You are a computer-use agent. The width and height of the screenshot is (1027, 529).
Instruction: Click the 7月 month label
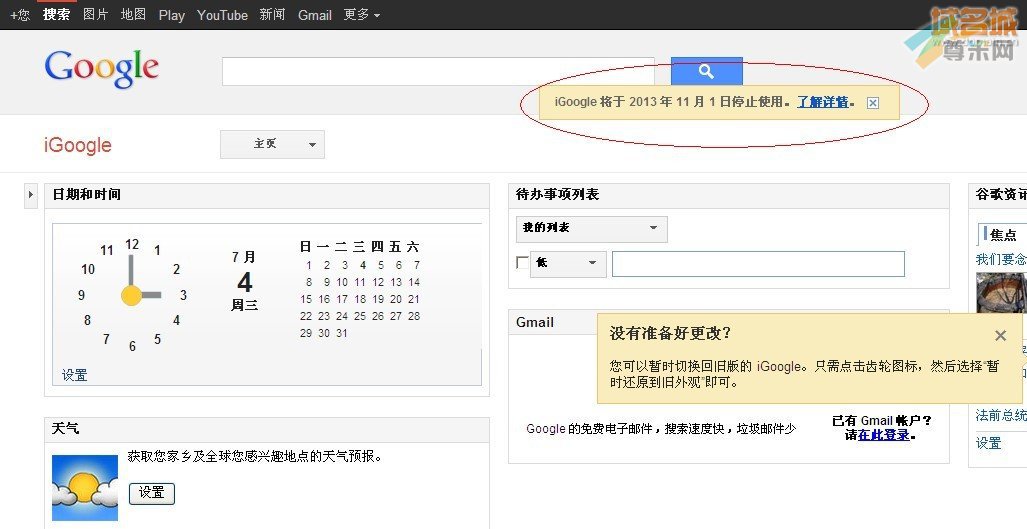(244, 257)
